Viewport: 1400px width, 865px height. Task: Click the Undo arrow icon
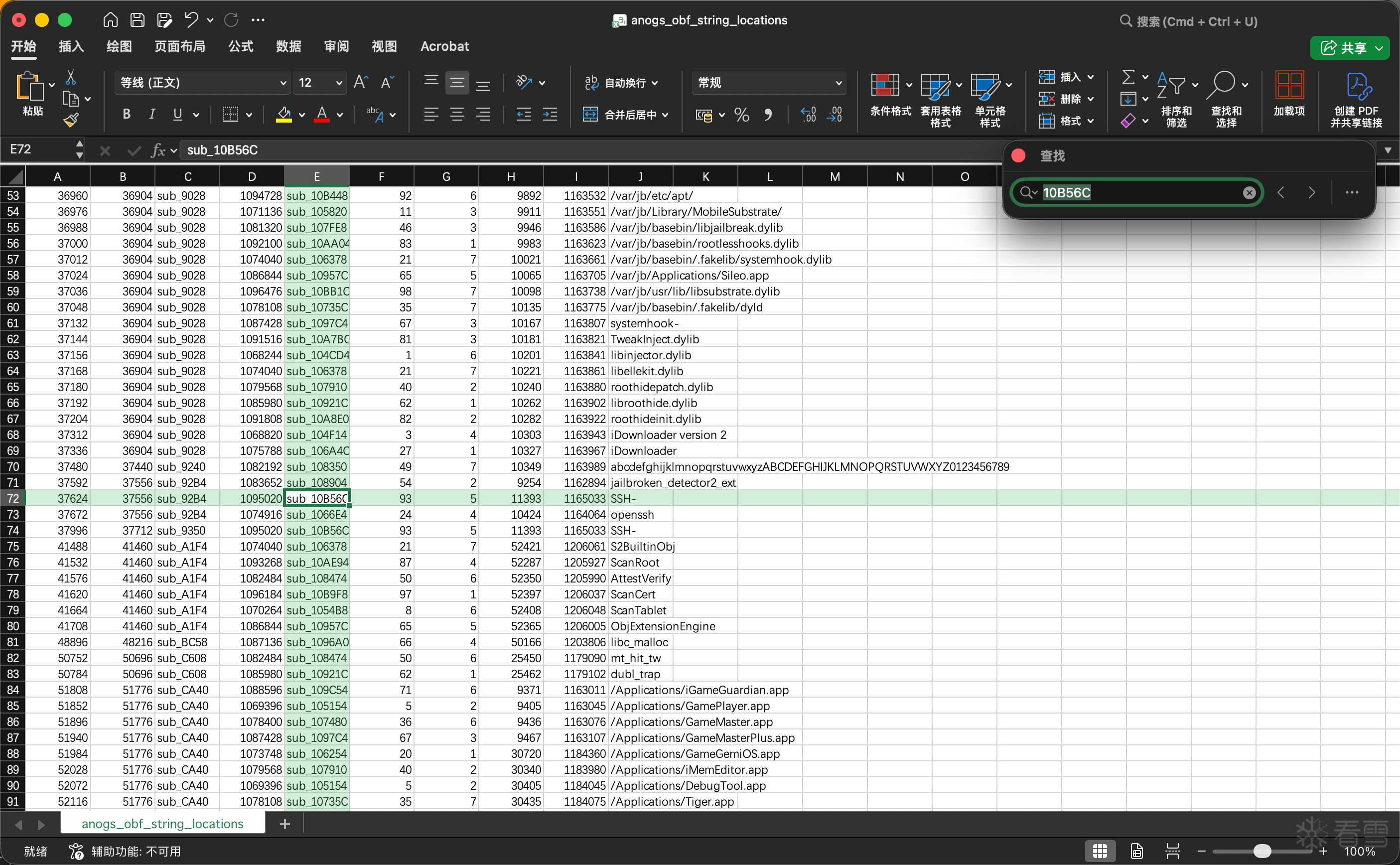(x=191, y=20)
